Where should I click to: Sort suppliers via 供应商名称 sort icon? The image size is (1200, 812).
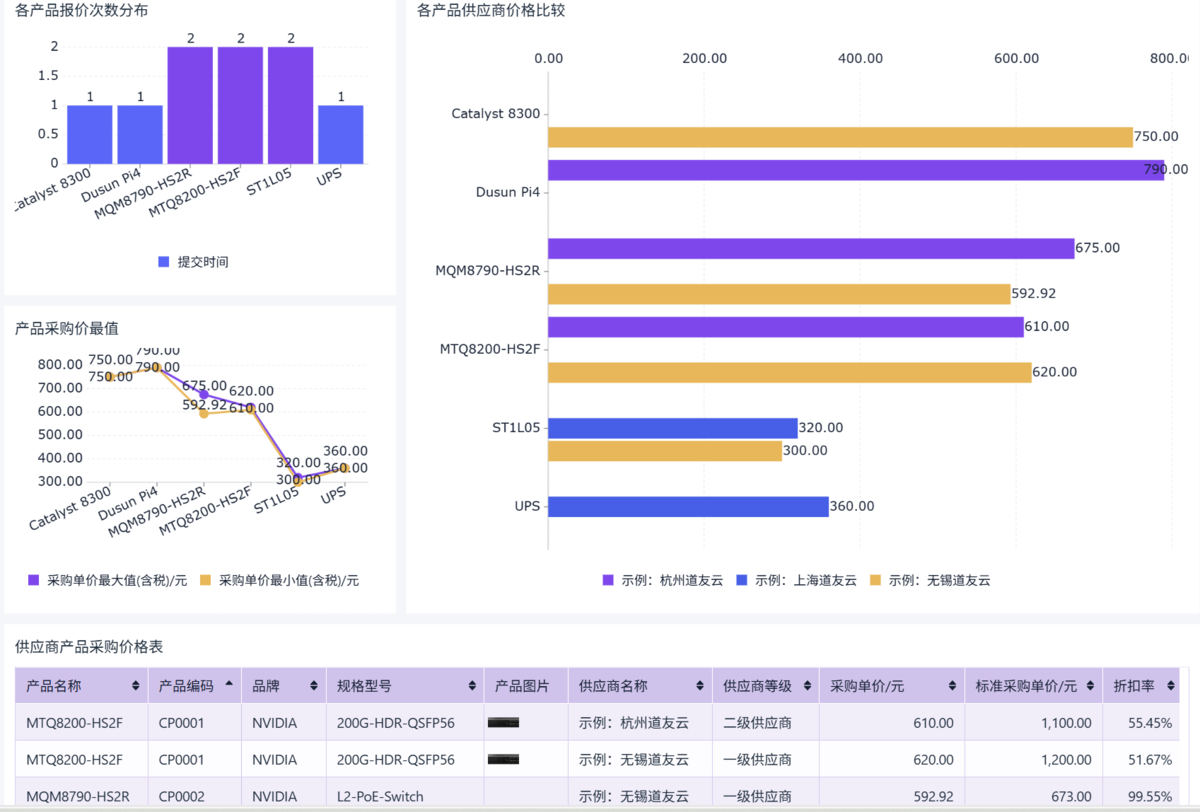(701, 686)
